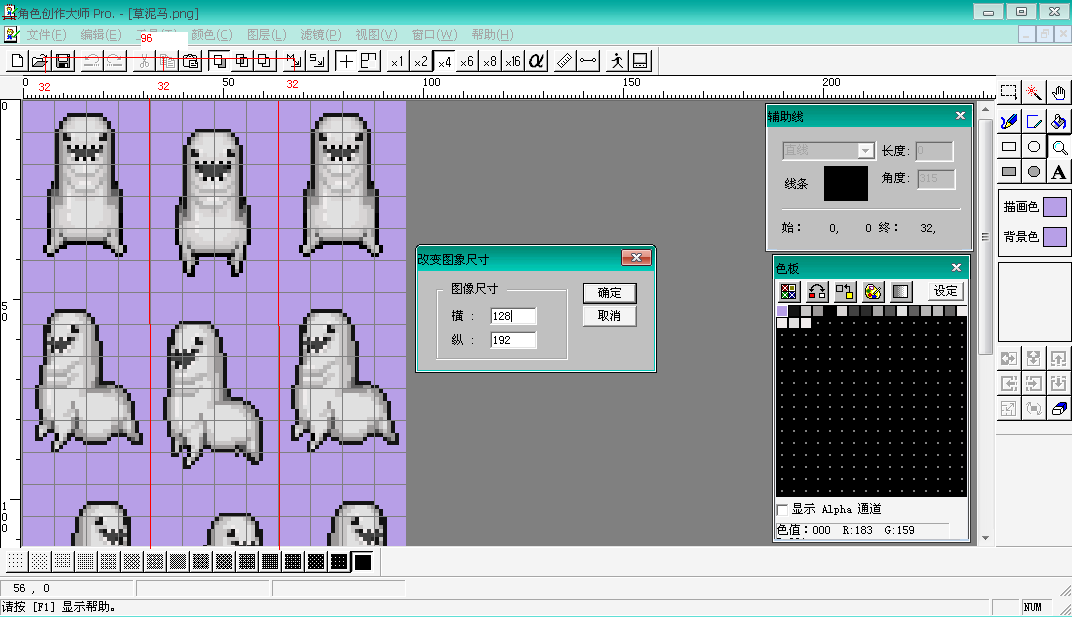Confirm resize with 确定 button
Screen dimensions: 1072x617
609,293
